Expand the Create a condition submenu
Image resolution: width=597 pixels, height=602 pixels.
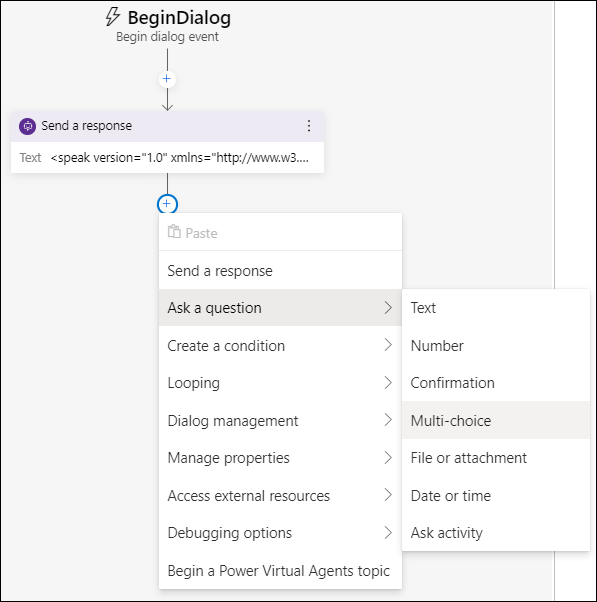pos(280,346)
